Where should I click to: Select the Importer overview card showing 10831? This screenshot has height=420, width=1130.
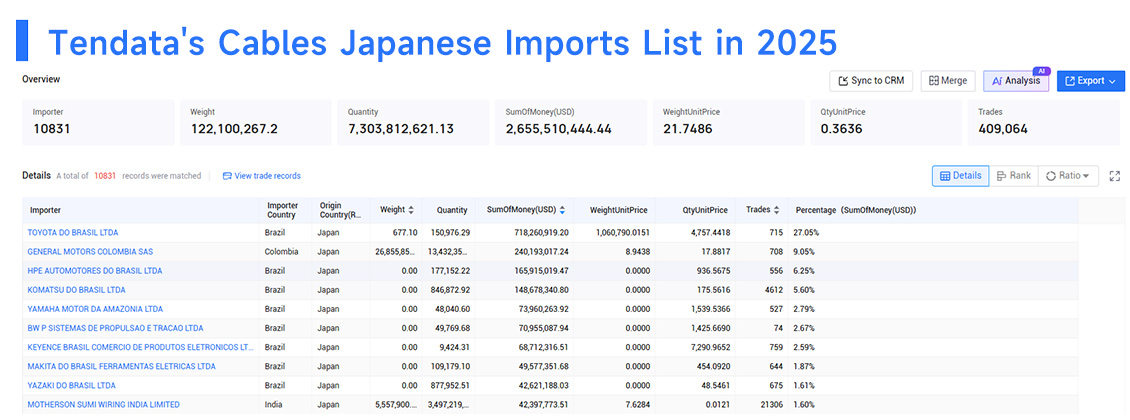pyautogui.click(x=98, y=122)
